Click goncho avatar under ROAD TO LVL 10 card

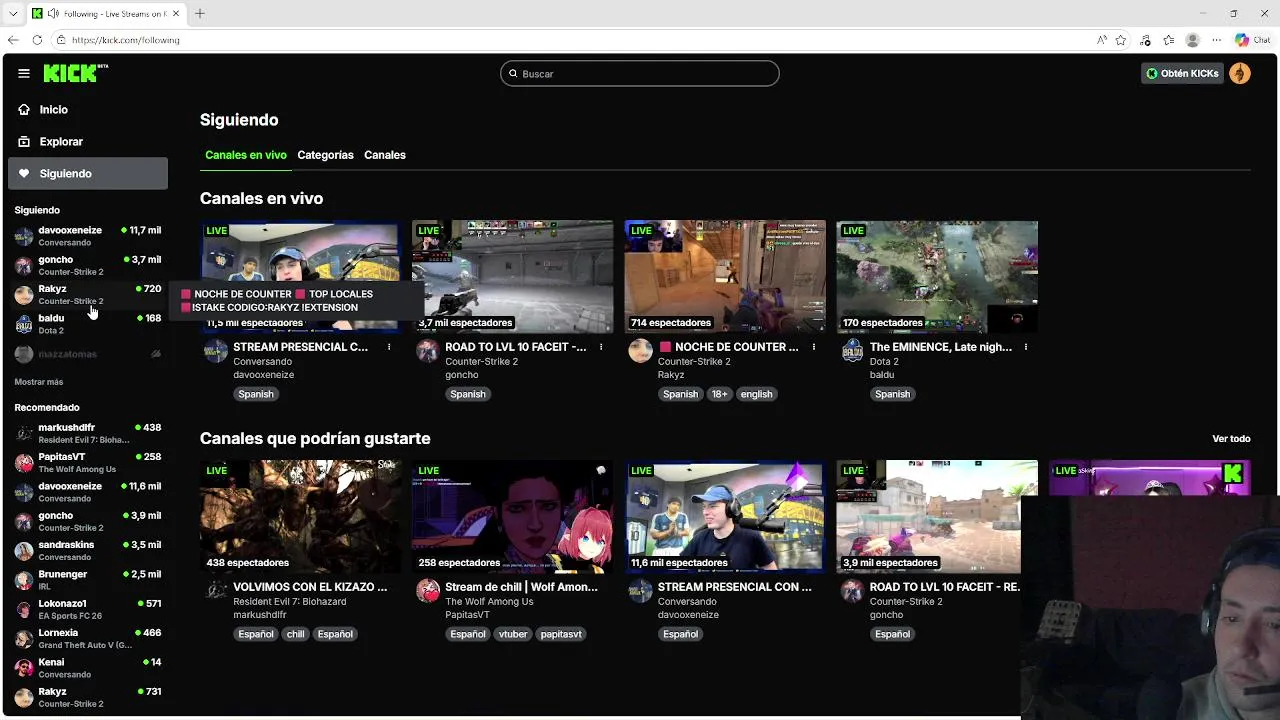pos(427,350)
